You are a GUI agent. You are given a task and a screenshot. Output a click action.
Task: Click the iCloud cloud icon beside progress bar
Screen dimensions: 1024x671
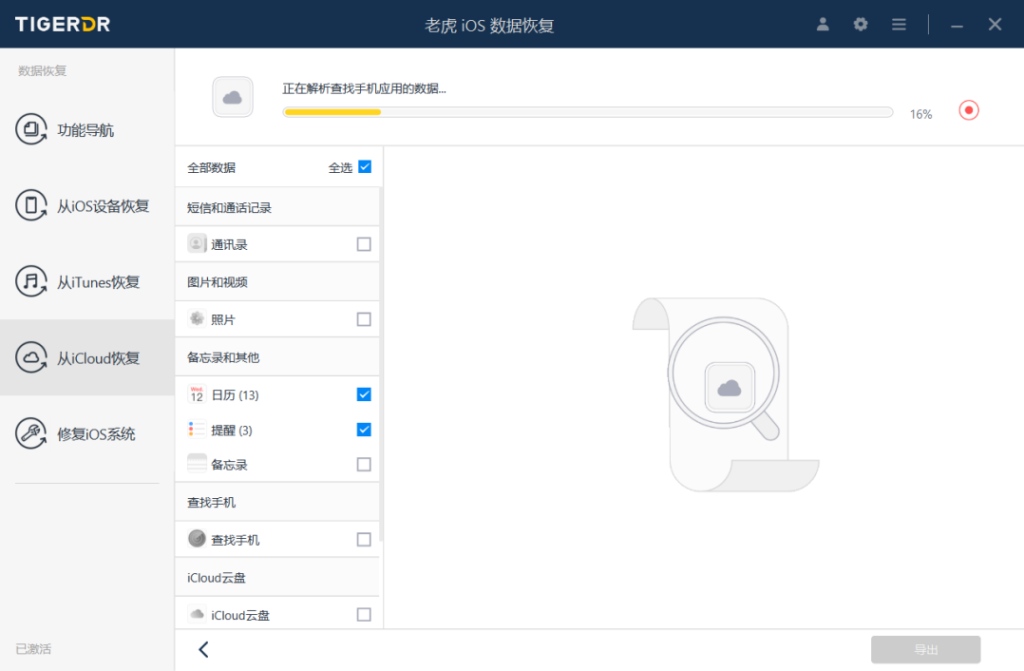coord(232,97)
